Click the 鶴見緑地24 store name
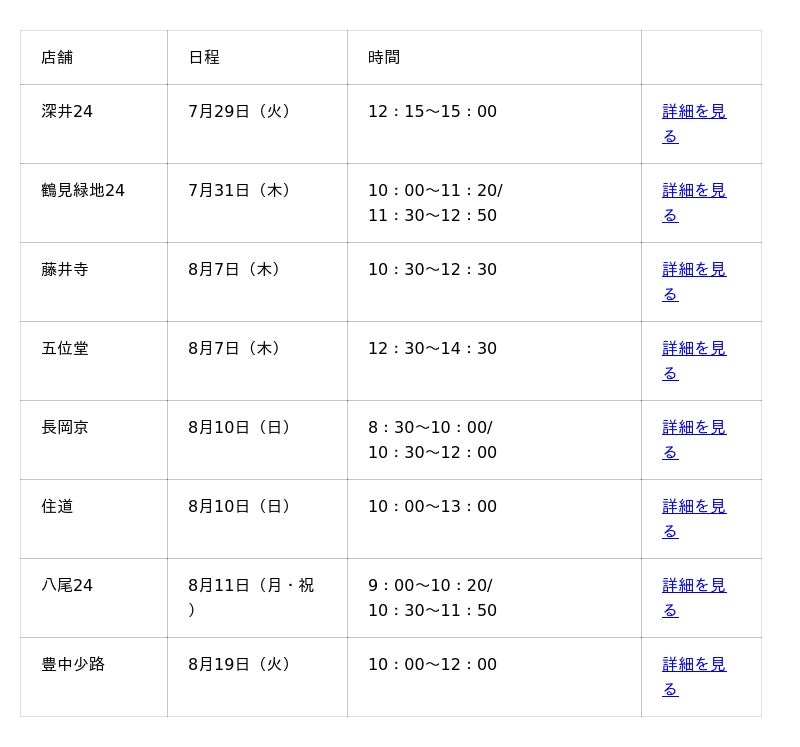Image resolution: width=800 pixels, height=747 pixels. pyautogui.click(x=83, y=191)
